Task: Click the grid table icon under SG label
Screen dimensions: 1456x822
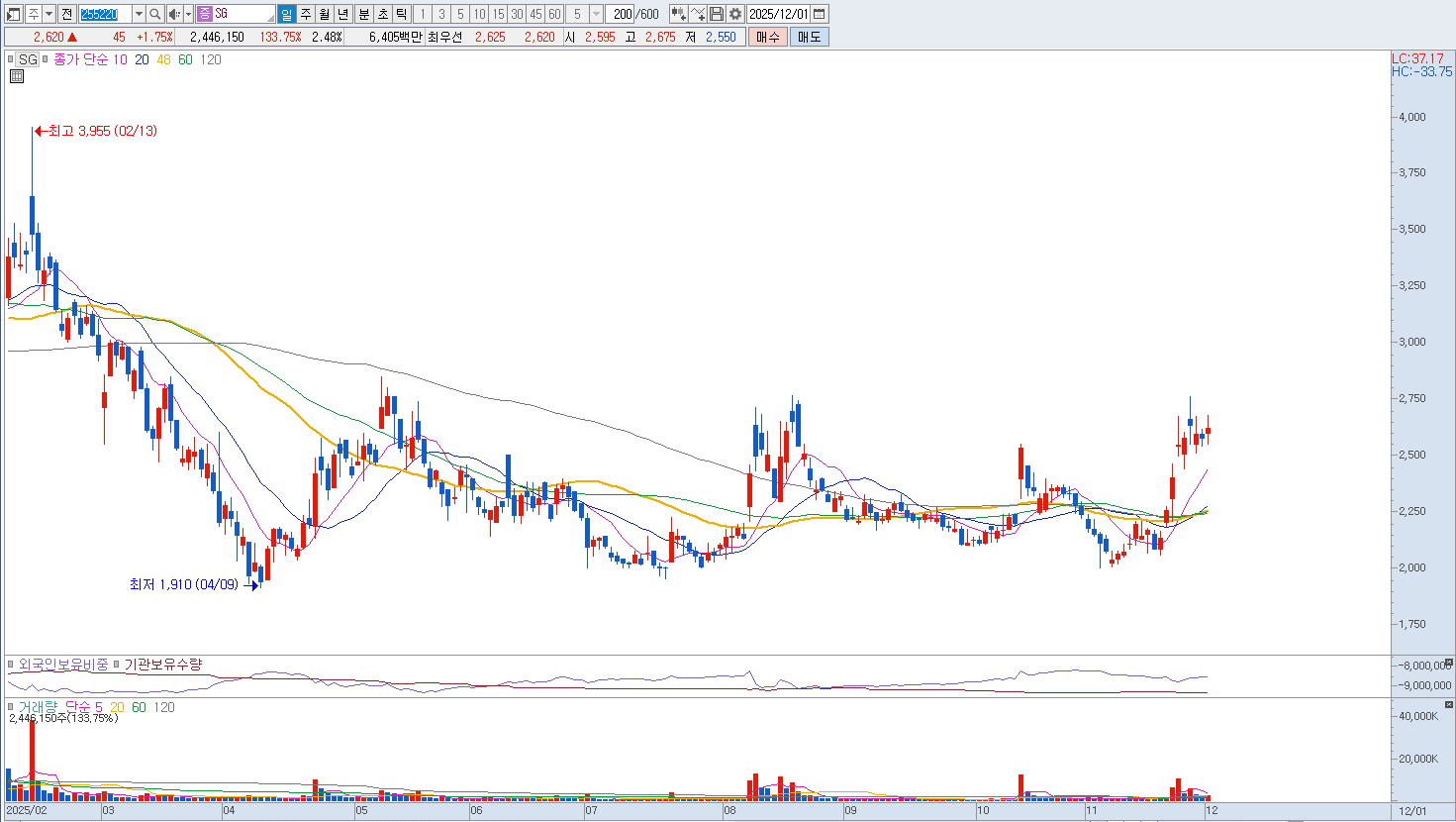Action: coord(17,76)
